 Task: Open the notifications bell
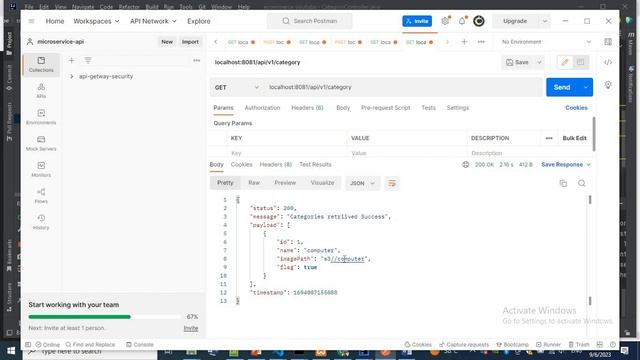[462, 21]
